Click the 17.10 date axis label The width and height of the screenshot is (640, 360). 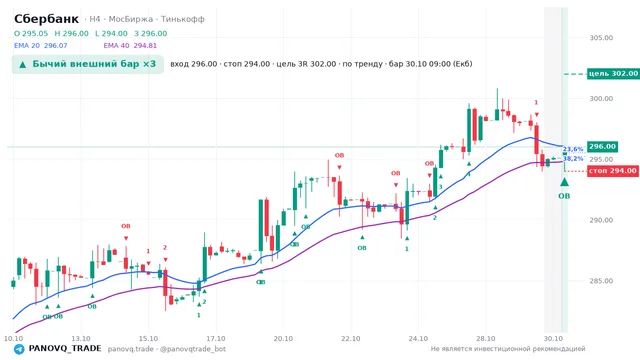pos(216,338)
